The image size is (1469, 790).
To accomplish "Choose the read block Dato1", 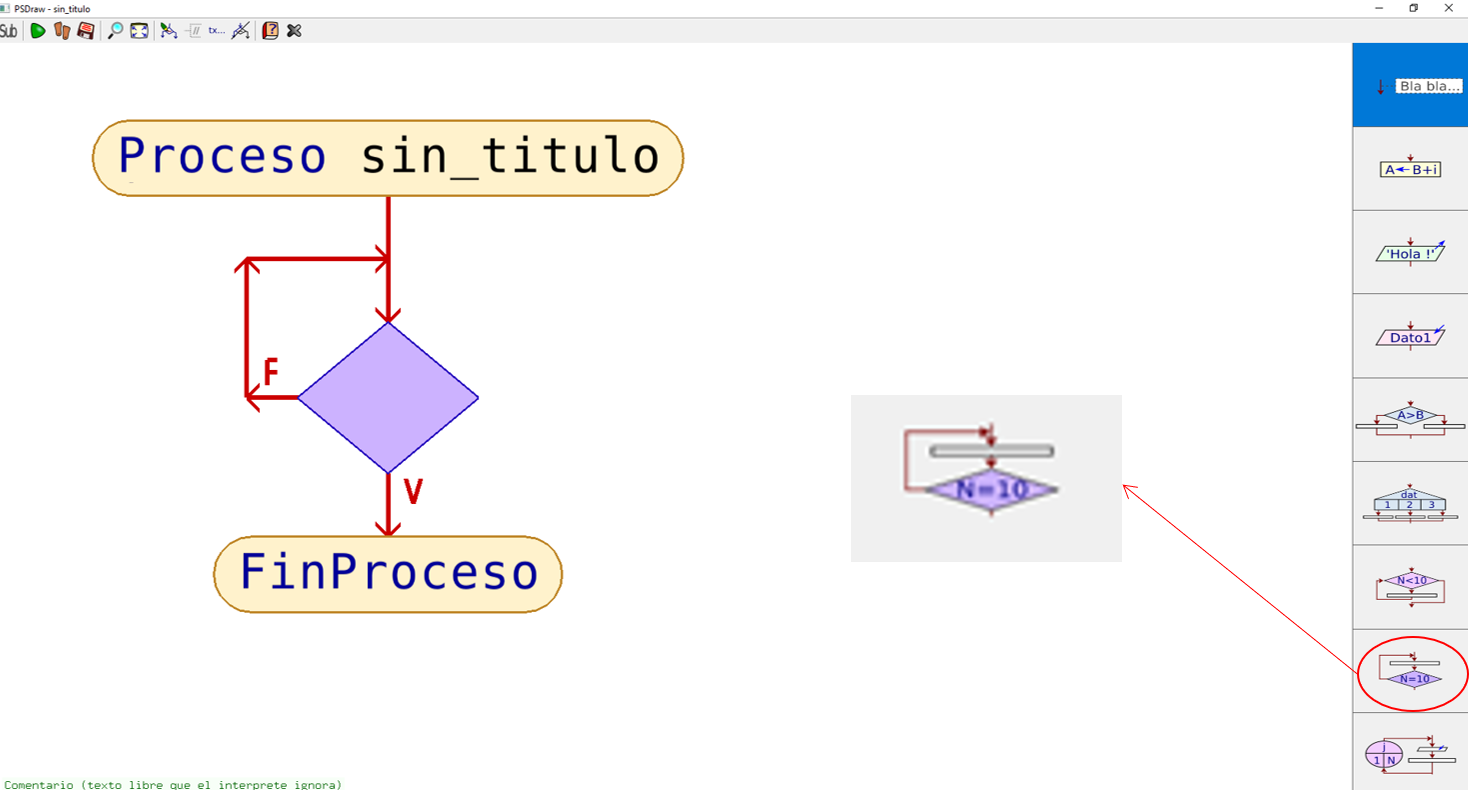I will click(1410, 336).
